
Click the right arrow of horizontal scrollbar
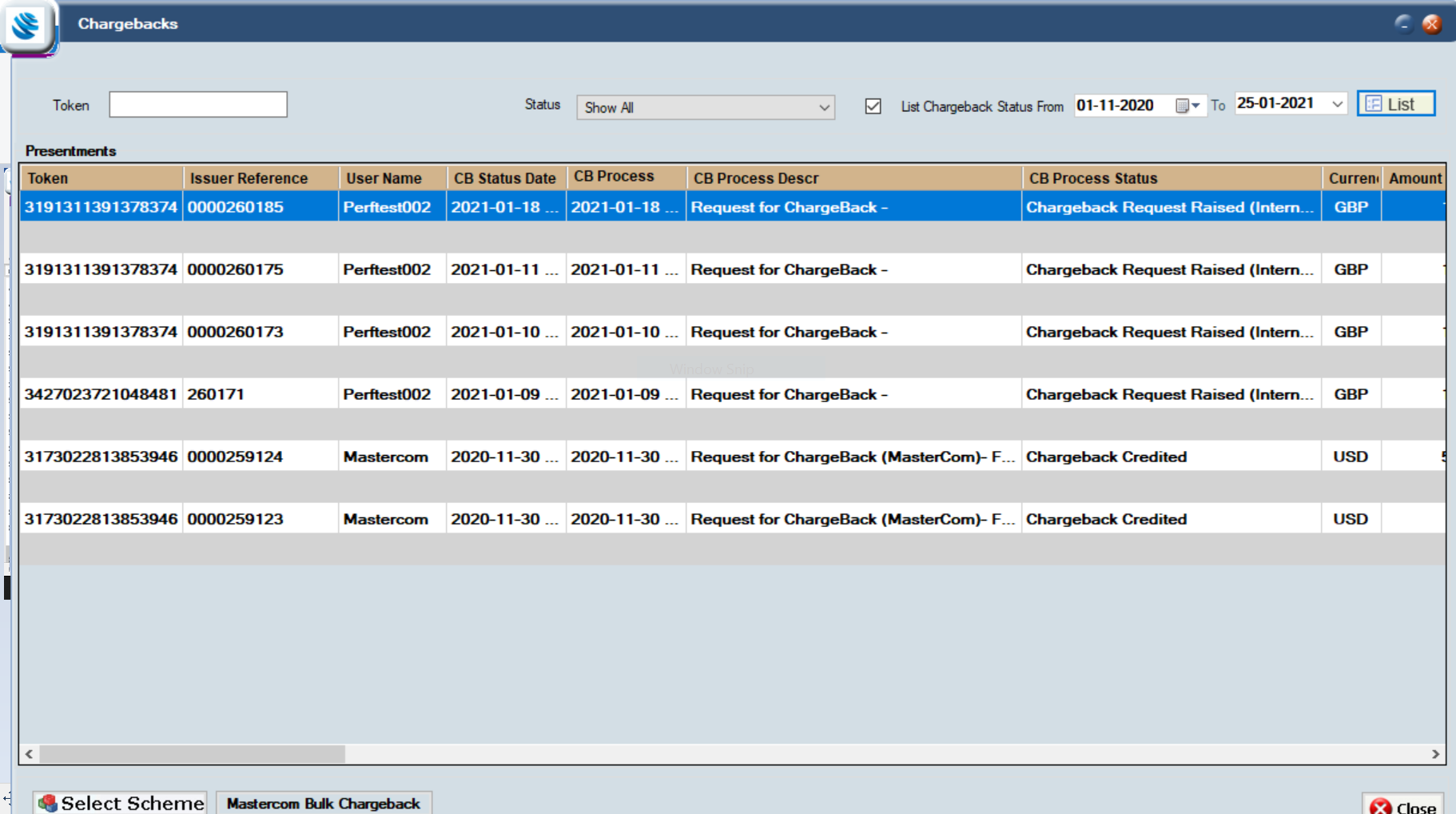click(1435, 754)
